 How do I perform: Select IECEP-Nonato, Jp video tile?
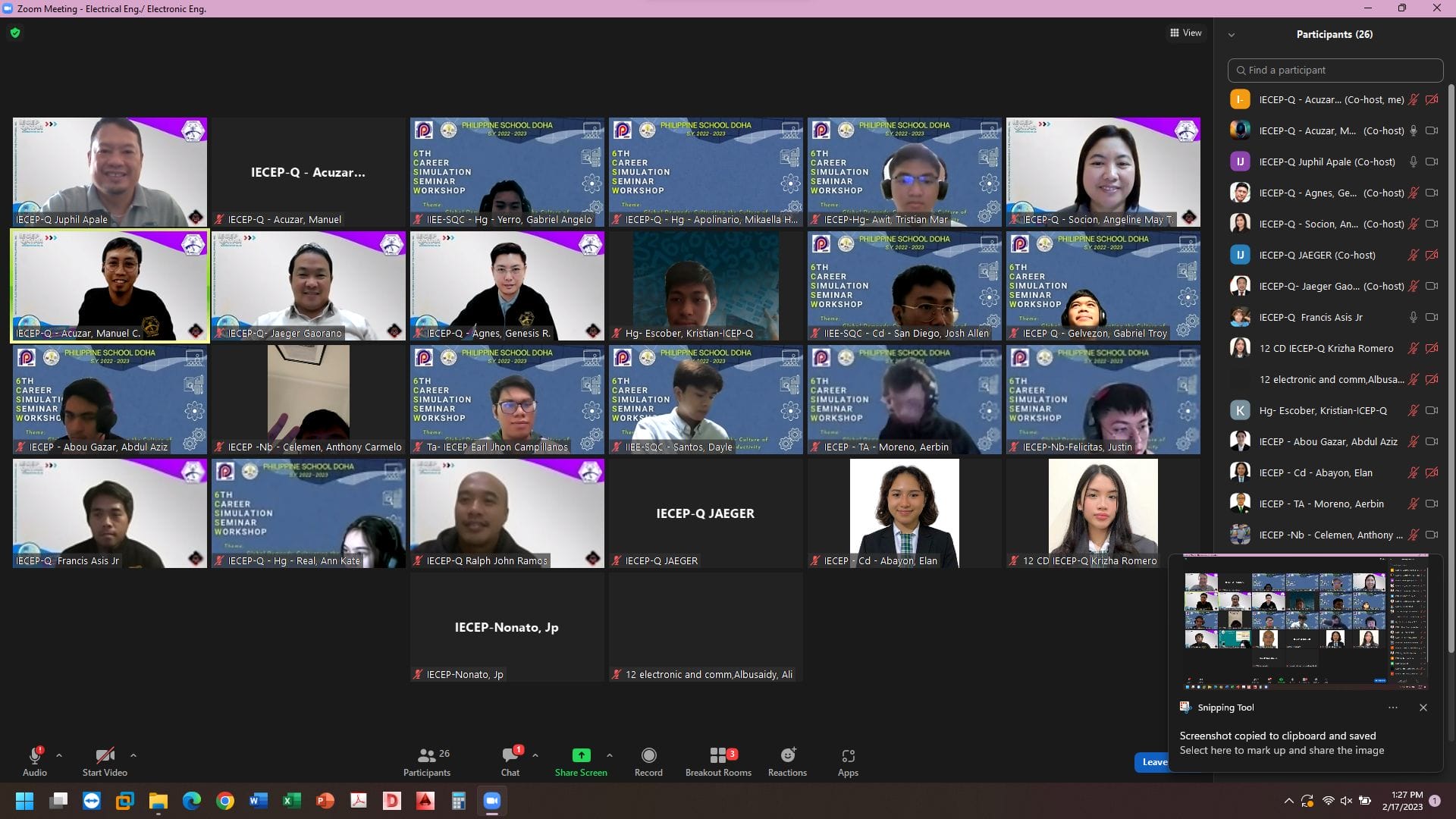tap(507, 627)
